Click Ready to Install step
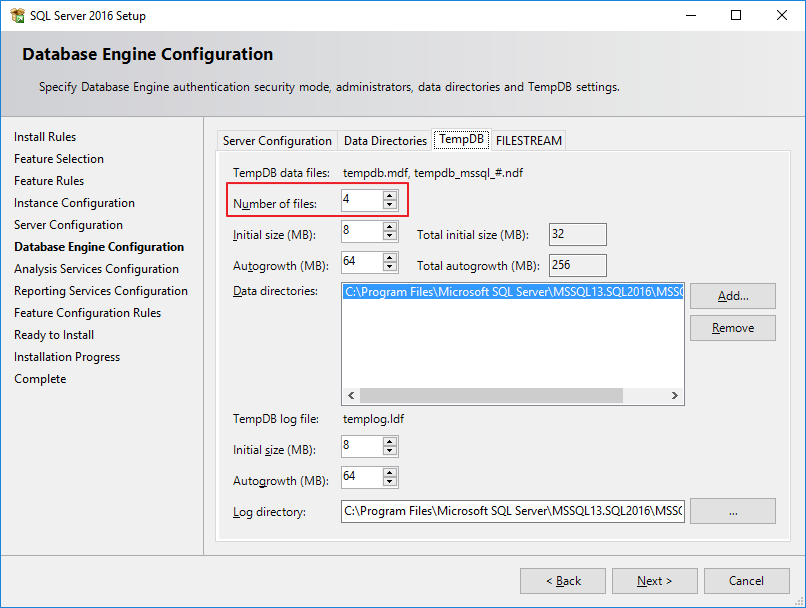Image resolution: width=806 pixels, height=608 pixels. [x=54, y=335]
